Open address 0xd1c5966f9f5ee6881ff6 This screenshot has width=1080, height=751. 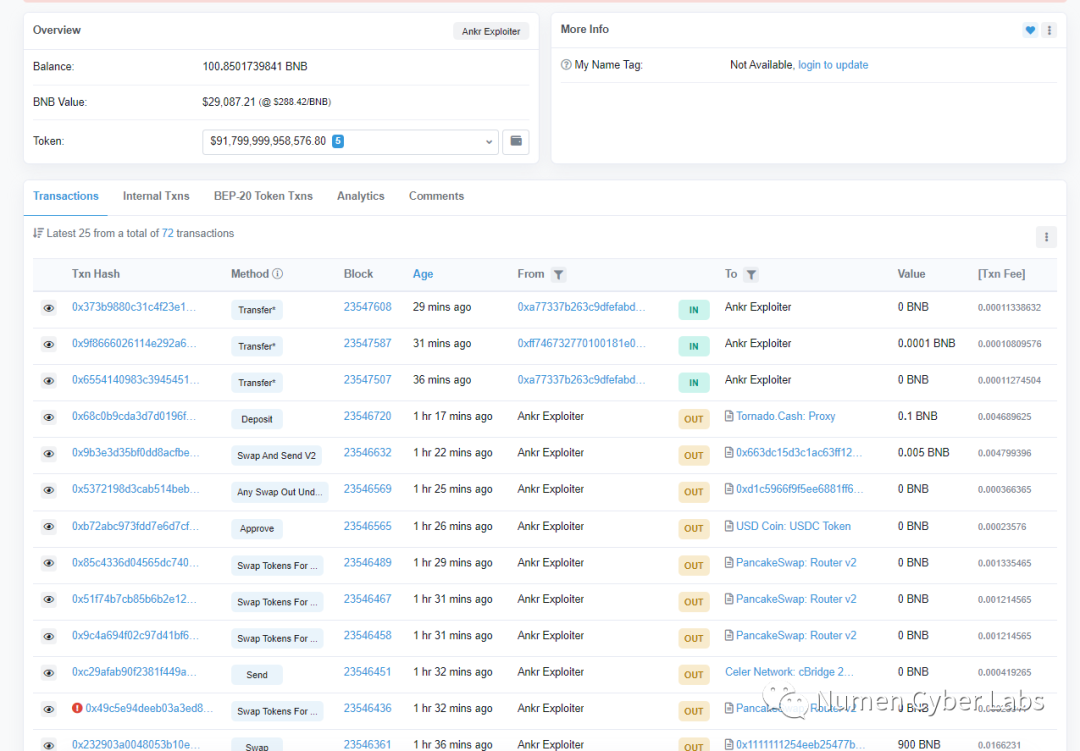[799, 489]
